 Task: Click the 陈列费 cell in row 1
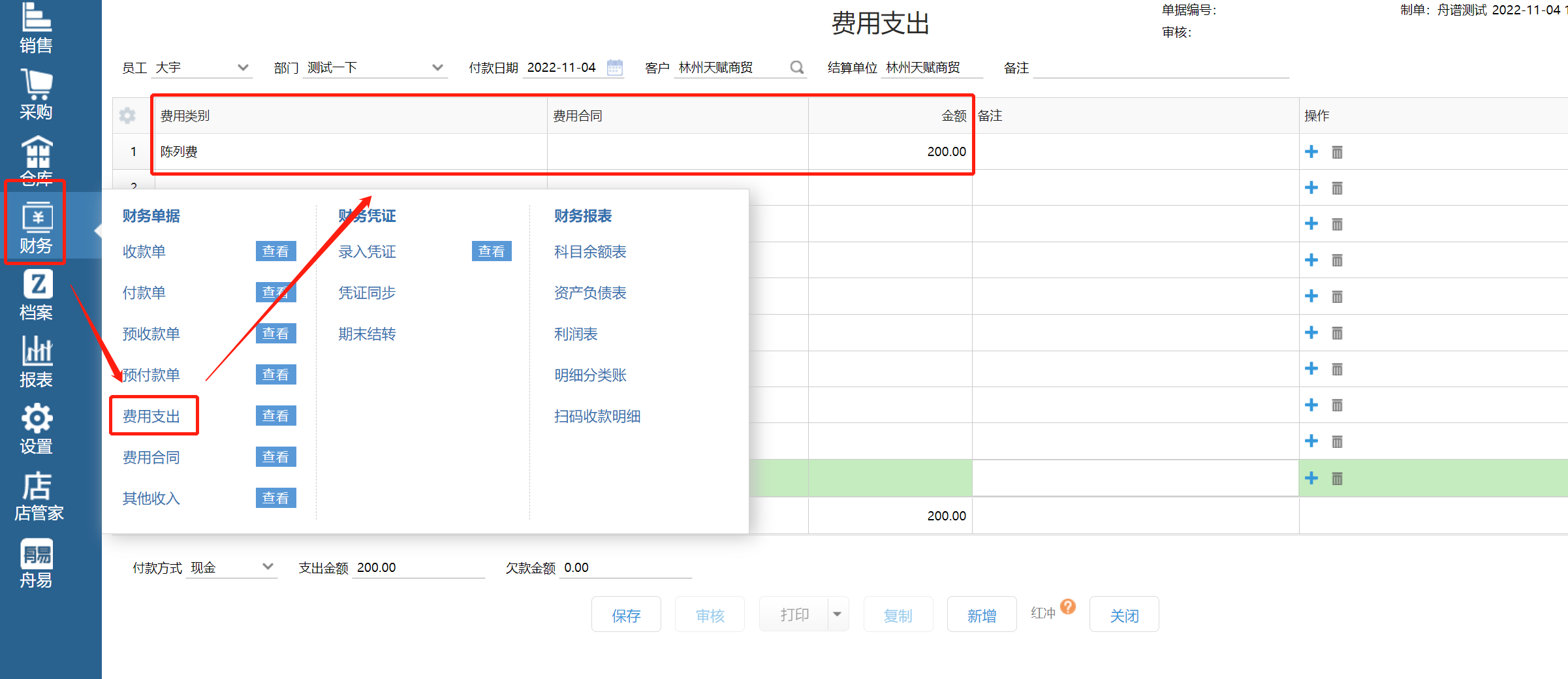[x=351, y=151]
